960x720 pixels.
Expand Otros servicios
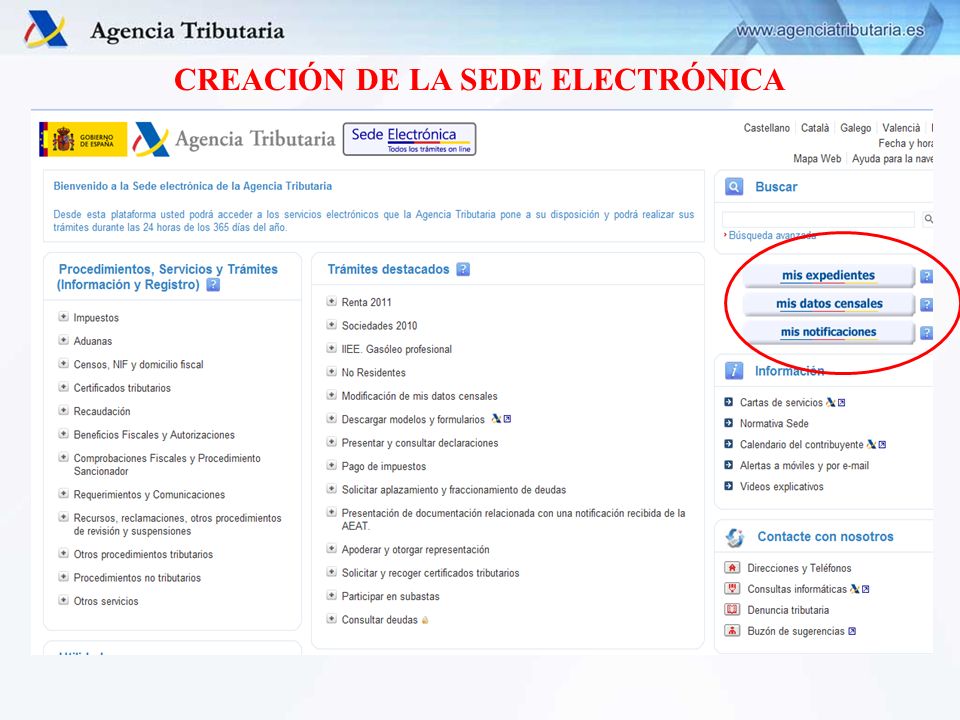63,601
